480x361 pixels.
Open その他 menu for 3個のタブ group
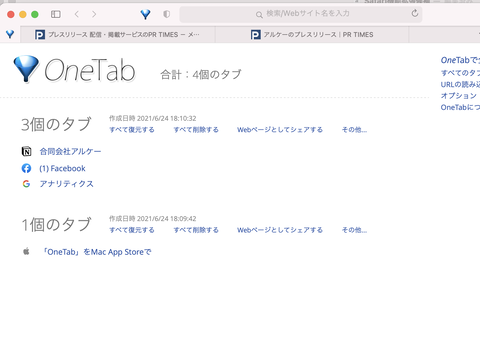[354, 130]
